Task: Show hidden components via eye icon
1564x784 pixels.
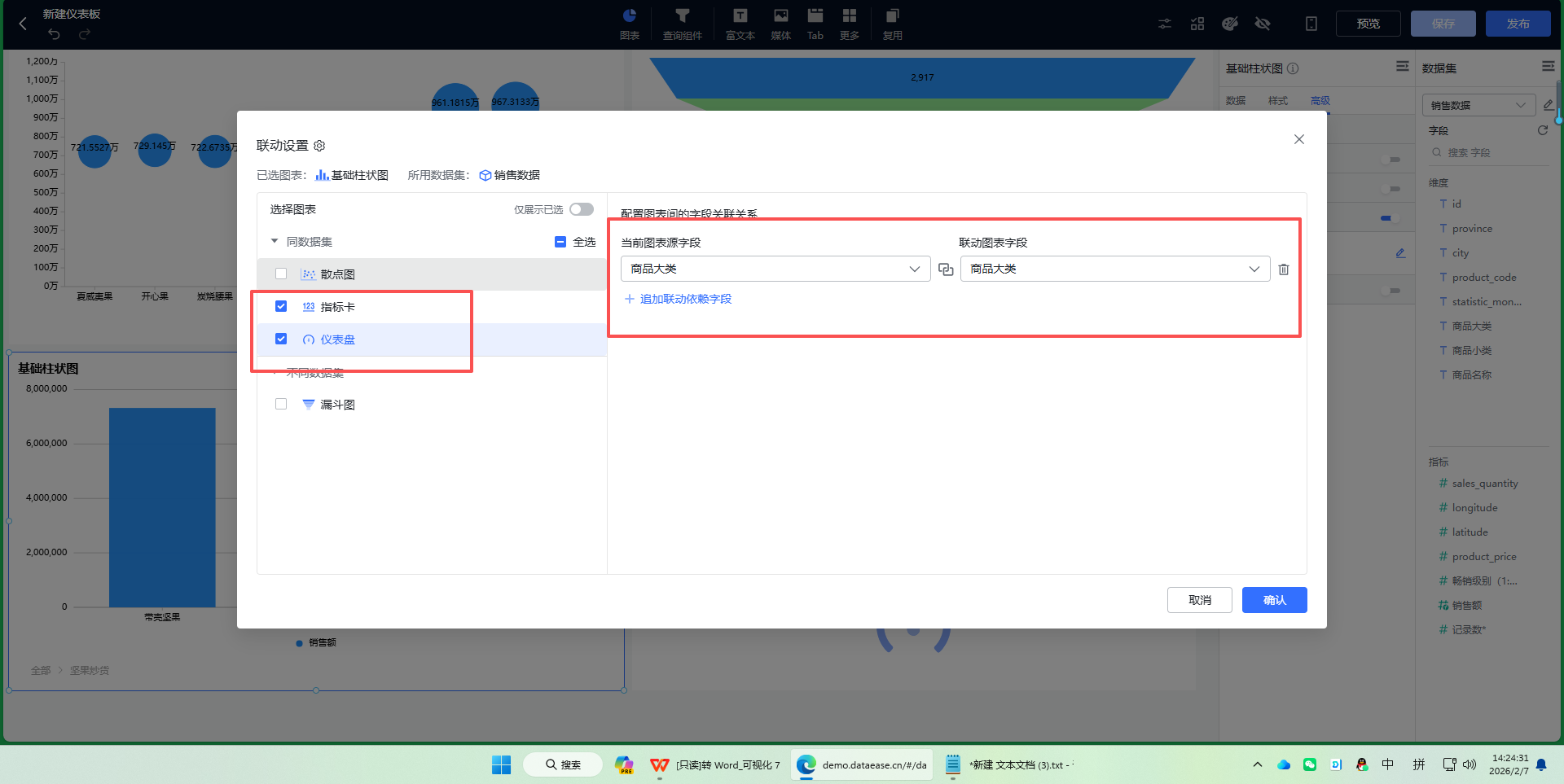Action: 1263,24
